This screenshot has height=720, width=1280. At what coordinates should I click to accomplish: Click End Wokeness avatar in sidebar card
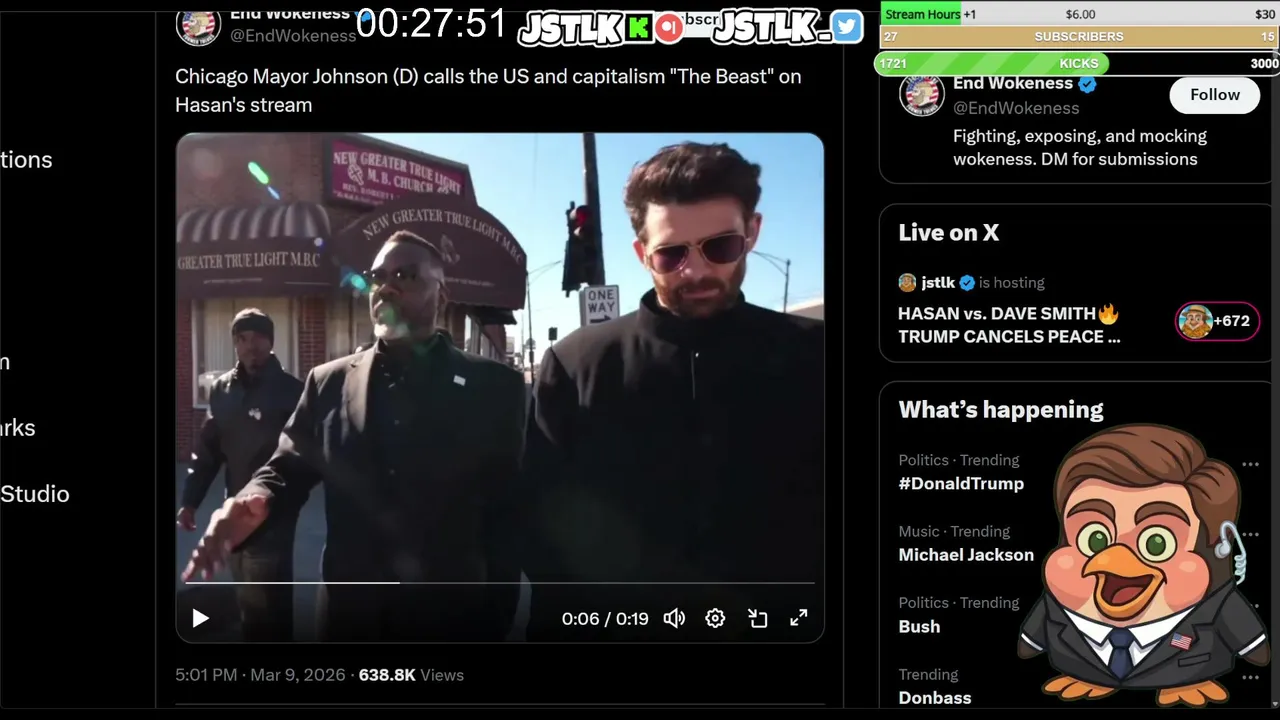(x=922, y=94)
